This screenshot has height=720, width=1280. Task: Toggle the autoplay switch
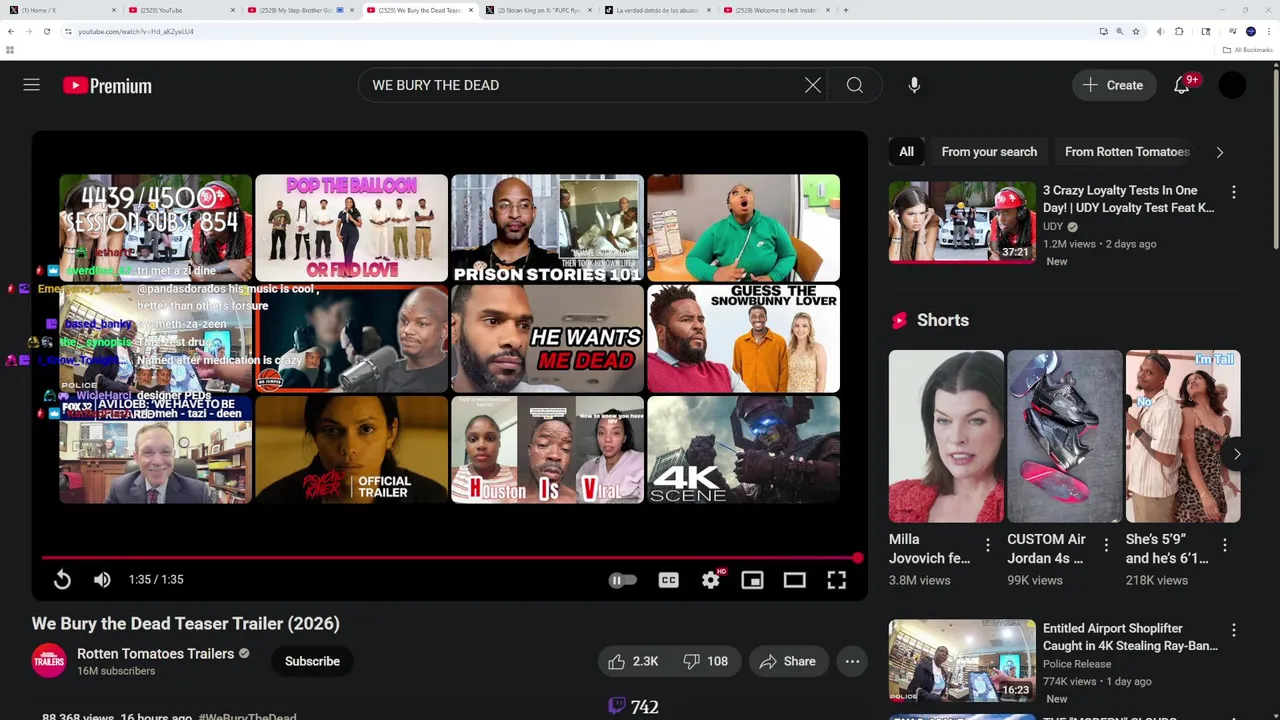click(622, 580)
